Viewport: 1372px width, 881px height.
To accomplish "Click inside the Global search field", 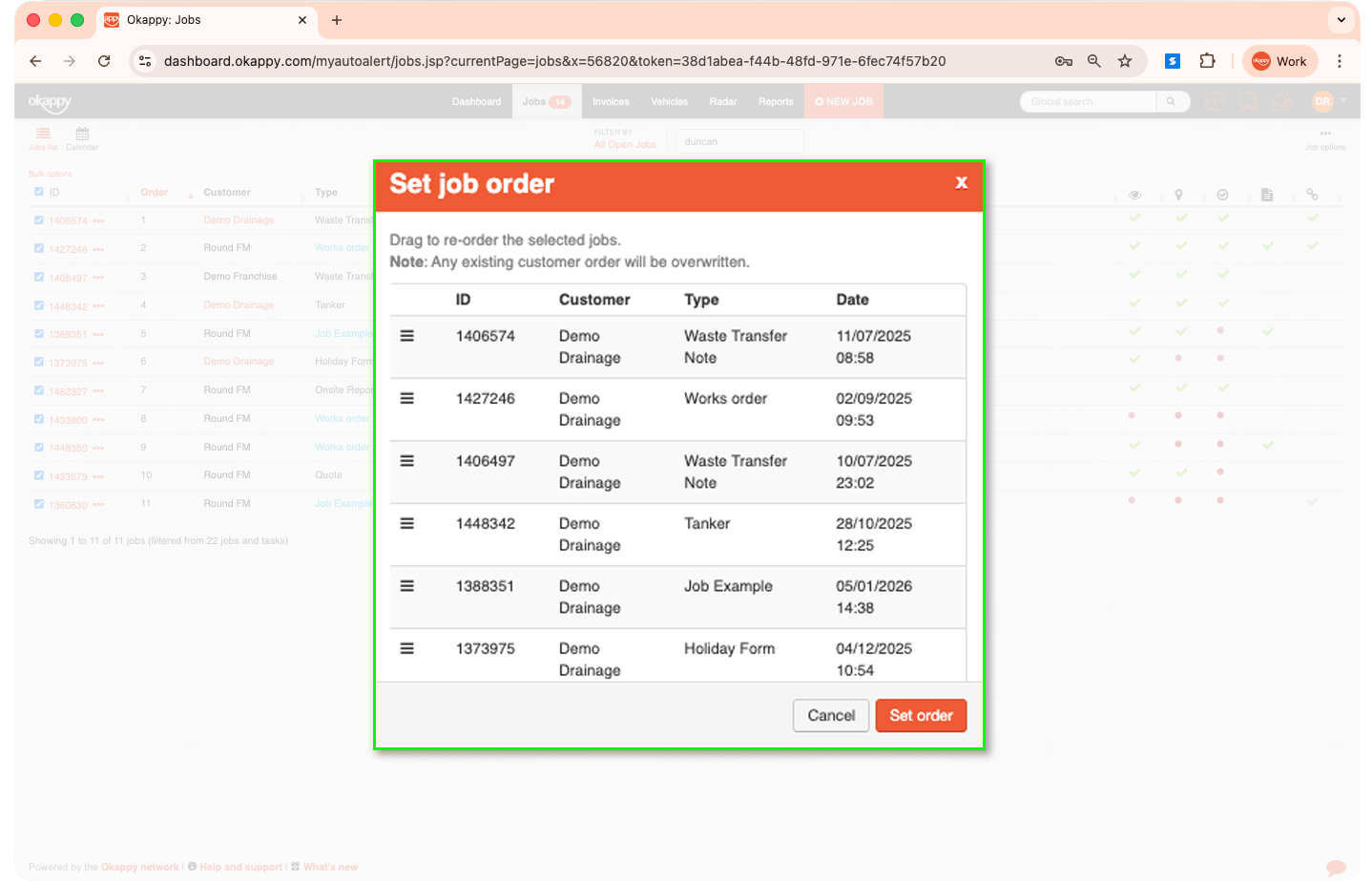I will pyautogui.click(x=1087, y=101).
